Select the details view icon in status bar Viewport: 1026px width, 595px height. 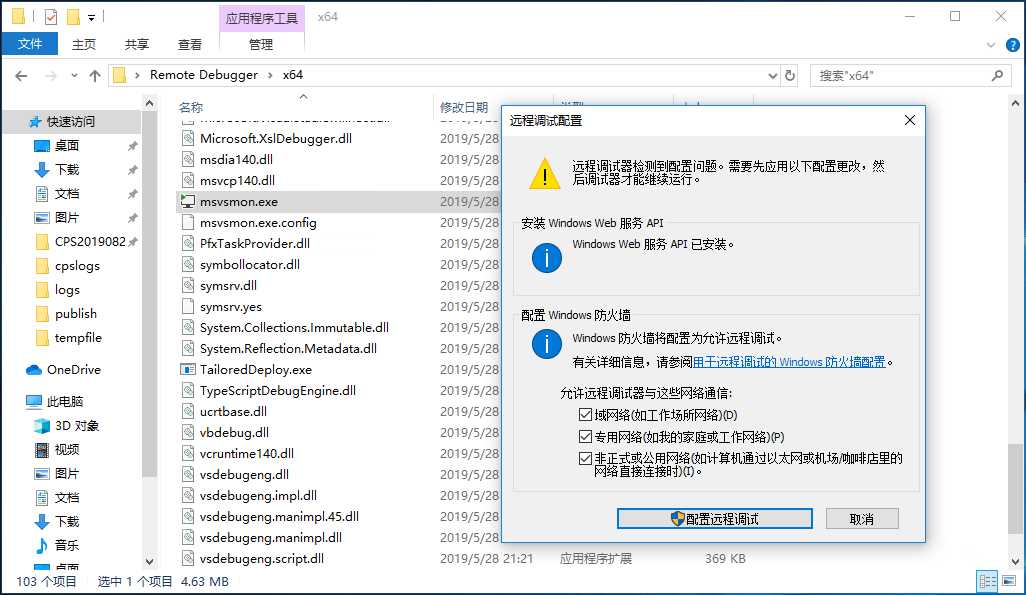[x=986, y=580]
